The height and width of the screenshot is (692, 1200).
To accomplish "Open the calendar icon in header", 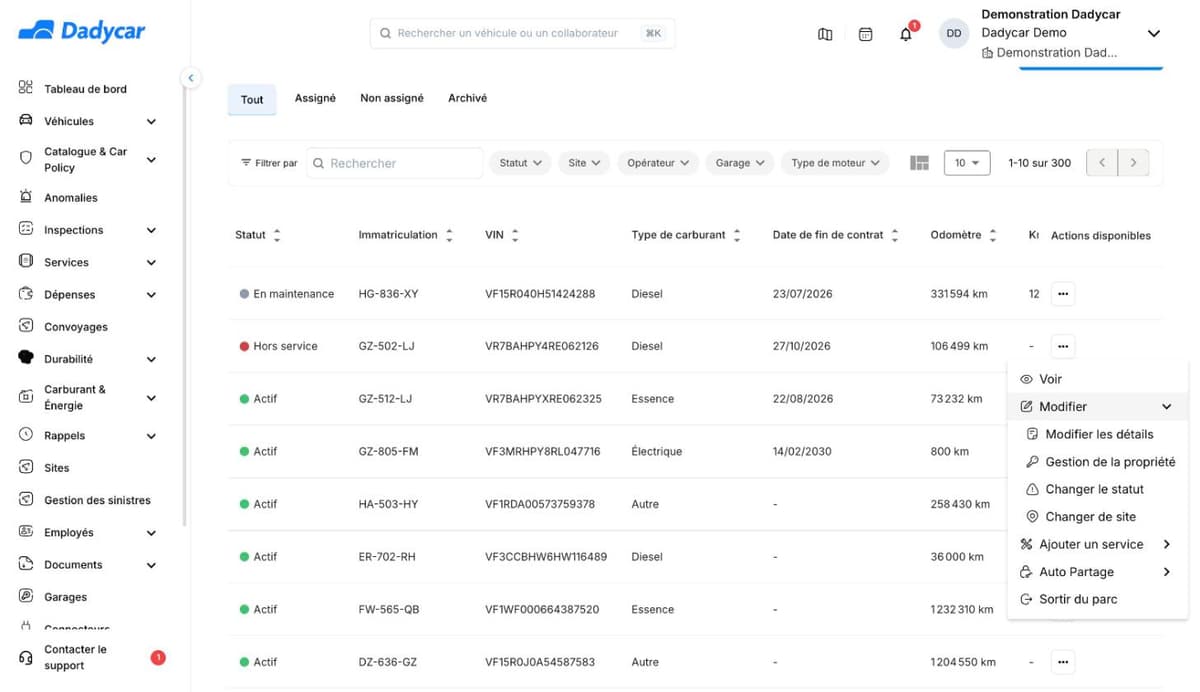I will coord(866,34).
